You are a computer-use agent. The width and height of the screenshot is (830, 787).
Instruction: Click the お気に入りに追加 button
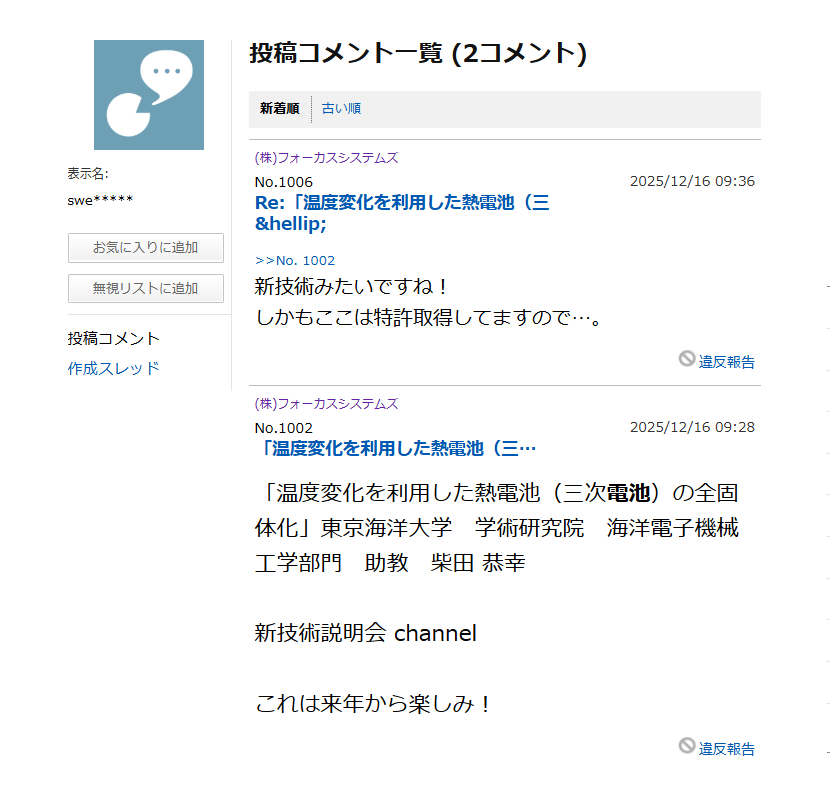[x=145, y=248]
